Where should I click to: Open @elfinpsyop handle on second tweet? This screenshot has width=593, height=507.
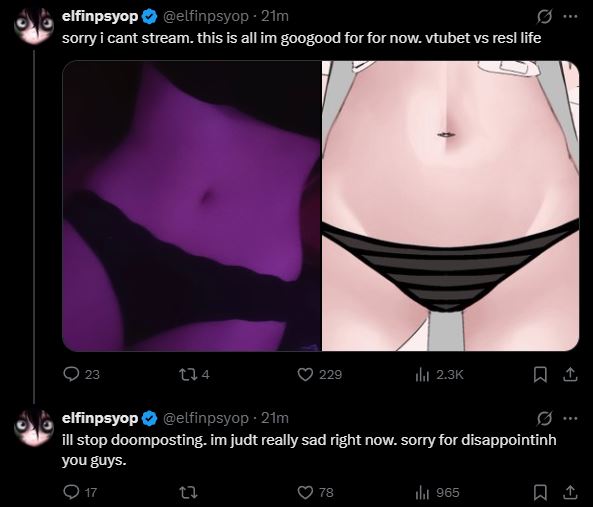point(206,418)
